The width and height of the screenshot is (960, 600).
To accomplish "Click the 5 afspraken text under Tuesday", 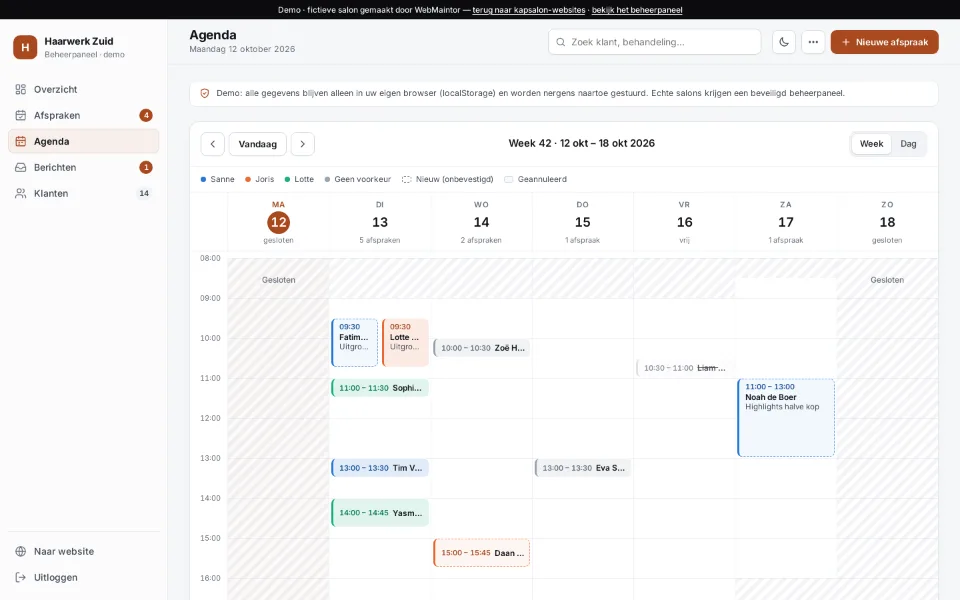I will click(380, 240).
